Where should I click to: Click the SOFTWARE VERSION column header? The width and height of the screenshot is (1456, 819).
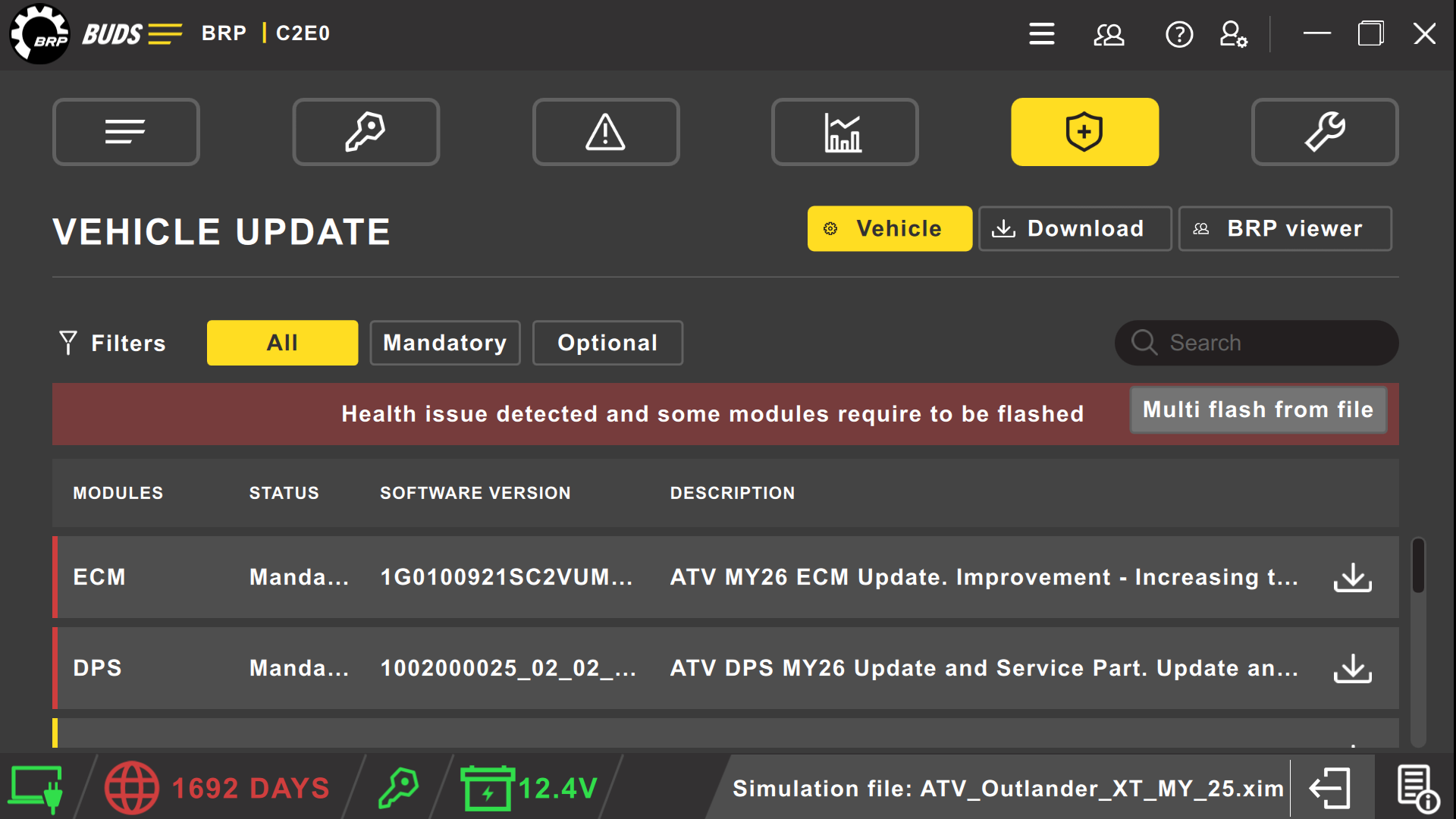tap(475, 493)
